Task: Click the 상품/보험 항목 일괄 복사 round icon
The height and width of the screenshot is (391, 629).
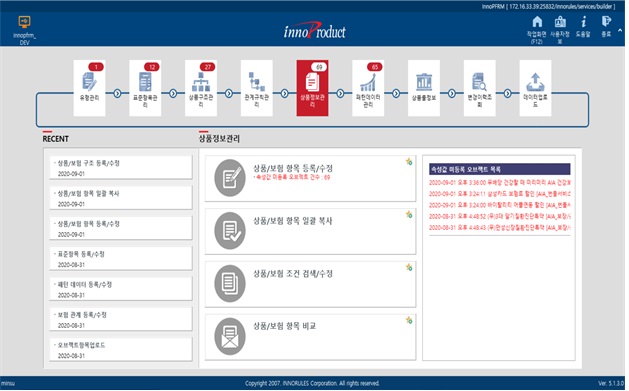Action: point(230,231)
